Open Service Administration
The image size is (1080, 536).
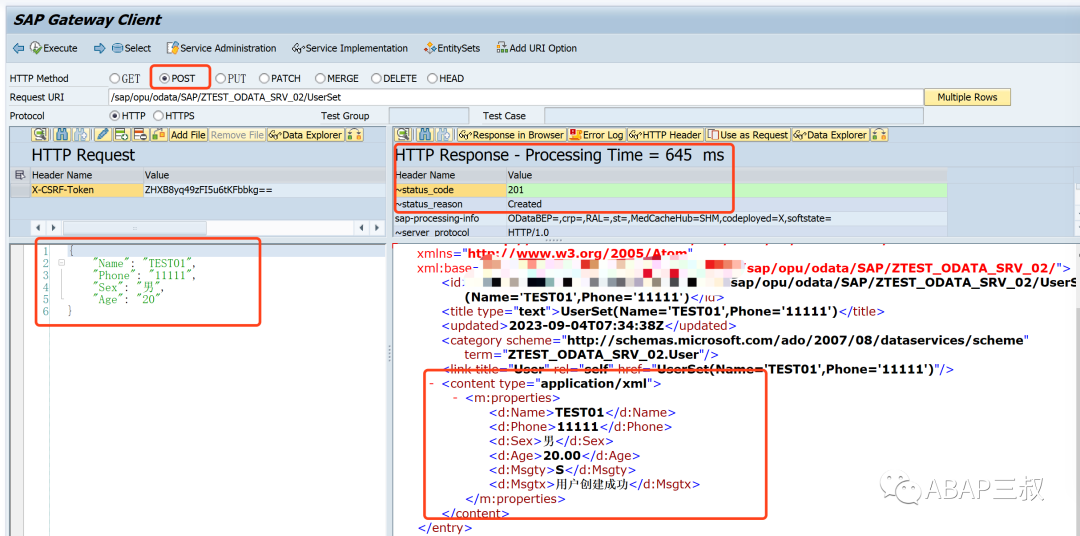click(x=222, y=48)
